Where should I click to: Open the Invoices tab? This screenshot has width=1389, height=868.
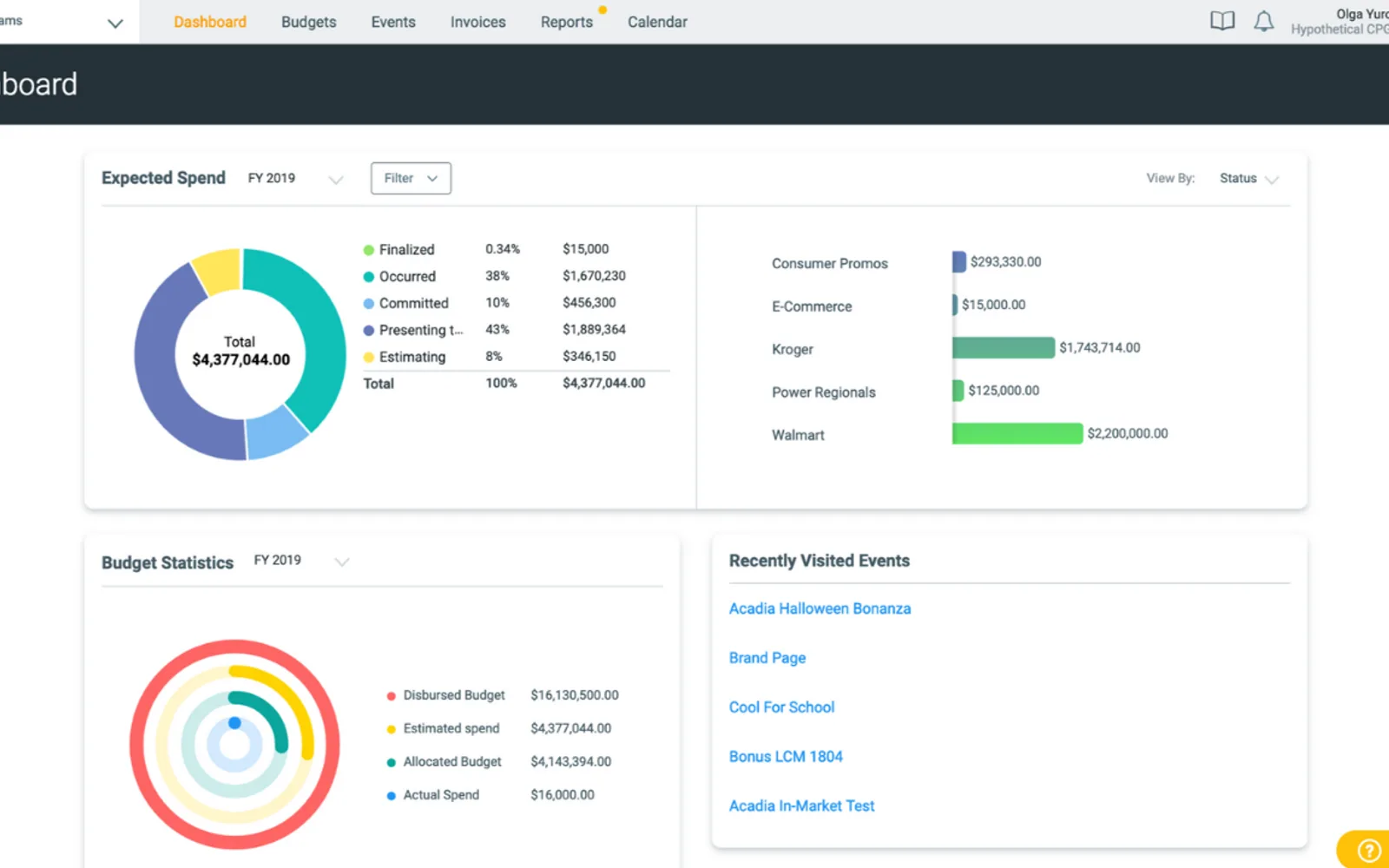click(x=477, y=22)
